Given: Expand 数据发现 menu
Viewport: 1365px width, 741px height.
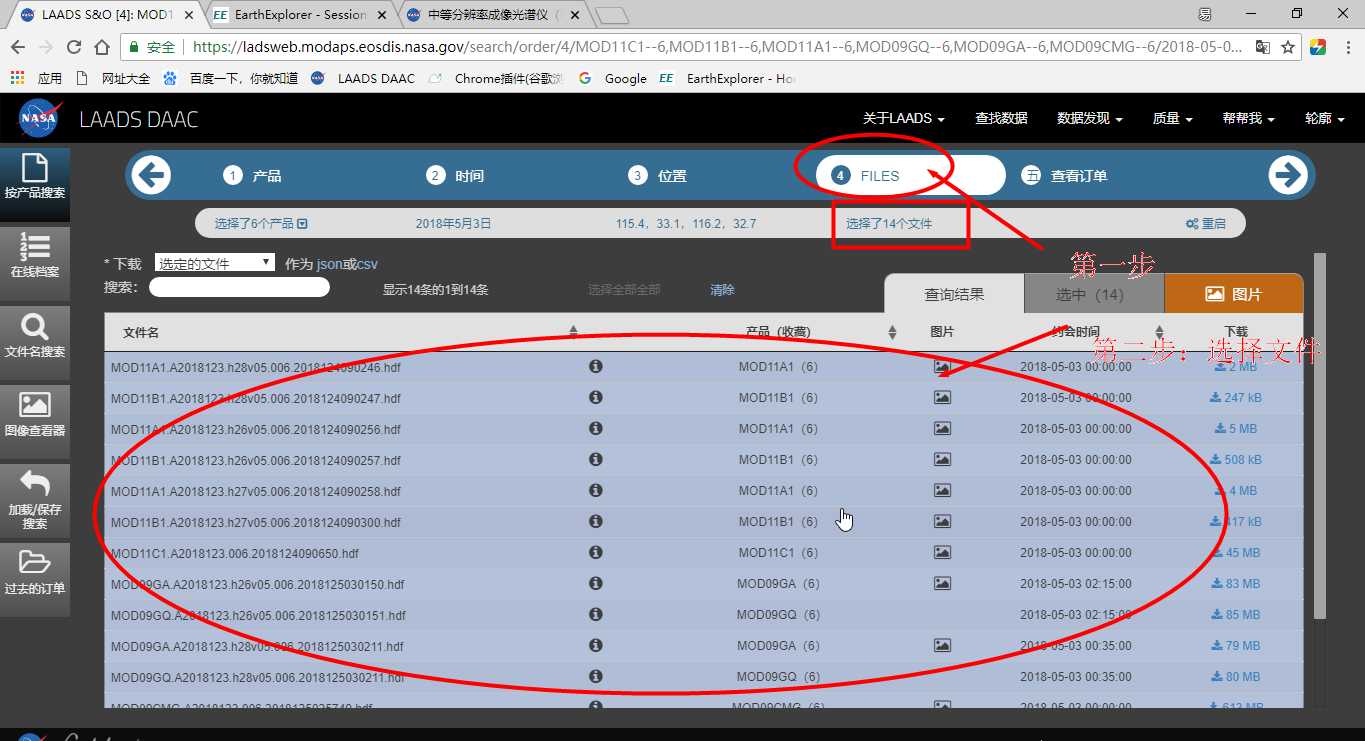Looking at the screenshot, I should (1090, 118).
